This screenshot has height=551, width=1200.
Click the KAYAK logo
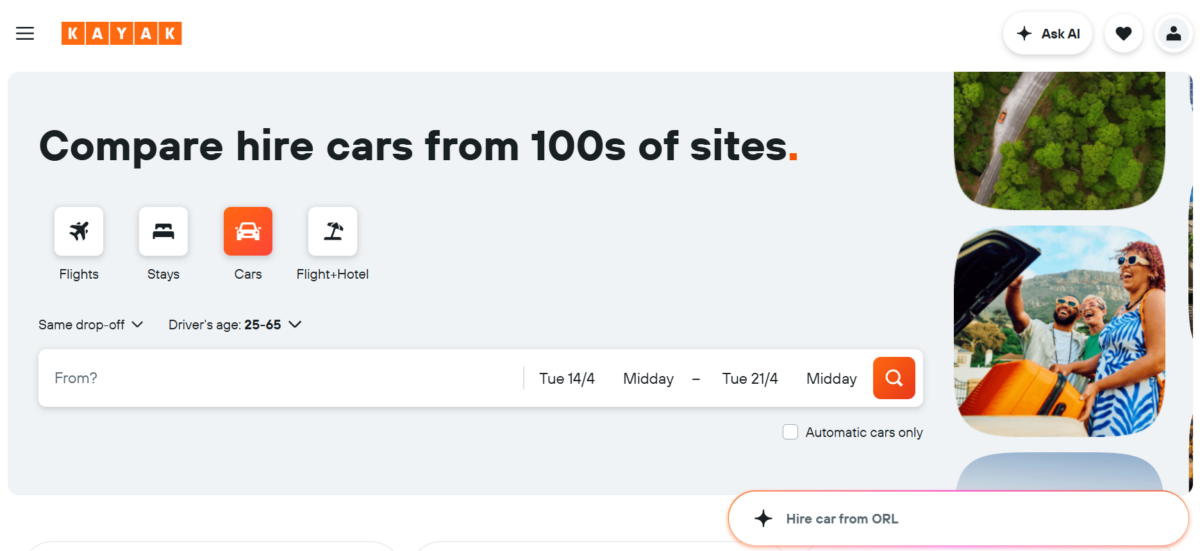tap(121, 34)
